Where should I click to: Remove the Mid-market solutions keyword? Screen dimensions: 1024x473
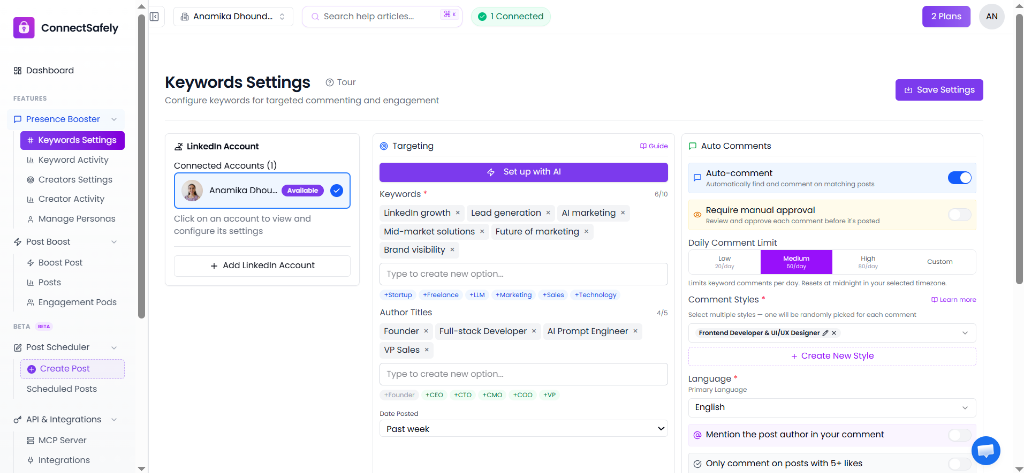click(x=482, y=231)
